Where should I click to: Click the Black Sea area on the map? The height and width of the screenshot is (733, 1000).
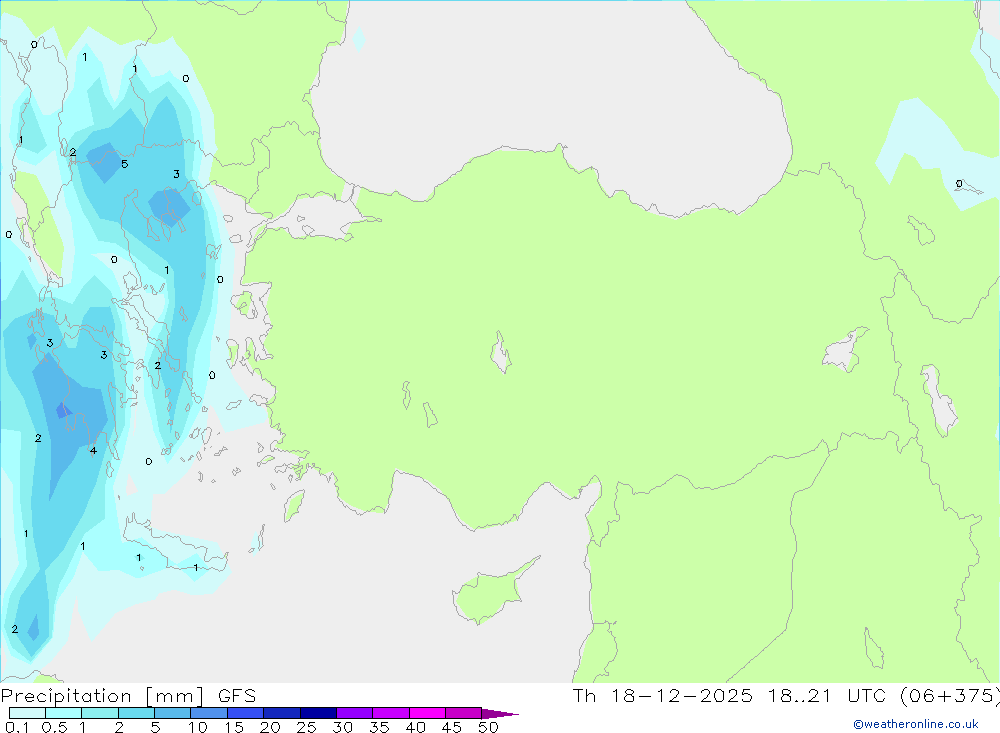(x=548, y=96)
